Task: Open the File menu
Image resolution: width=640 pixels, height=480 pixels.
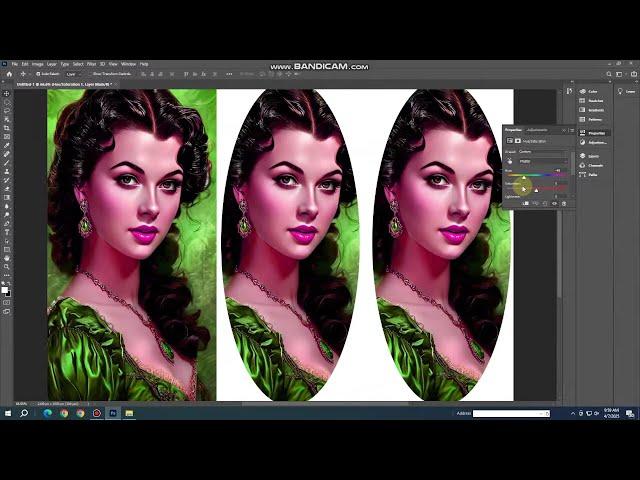Action: click(15, 64)
